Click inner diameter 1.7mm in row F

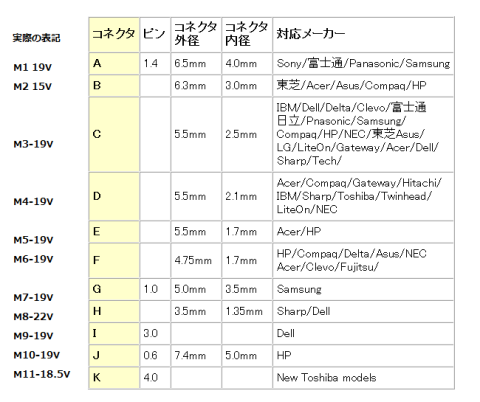point(247,260)
